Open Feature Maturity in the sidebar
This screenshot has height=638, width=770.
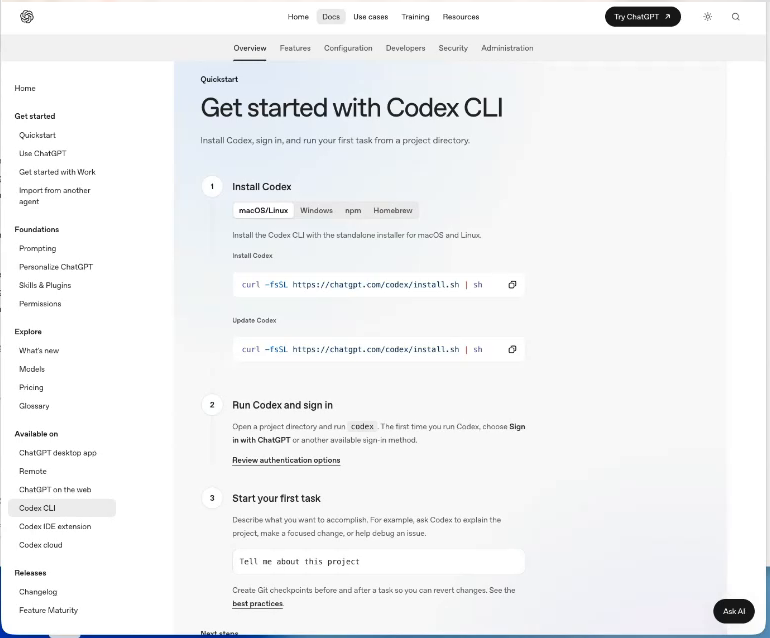[49, 610]
